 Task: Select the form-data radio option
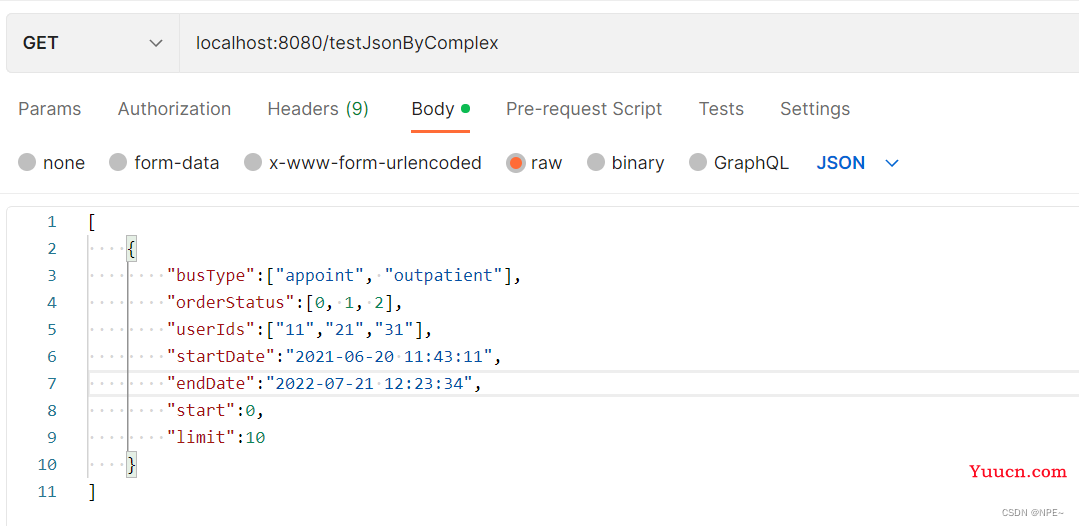point(118,163)
